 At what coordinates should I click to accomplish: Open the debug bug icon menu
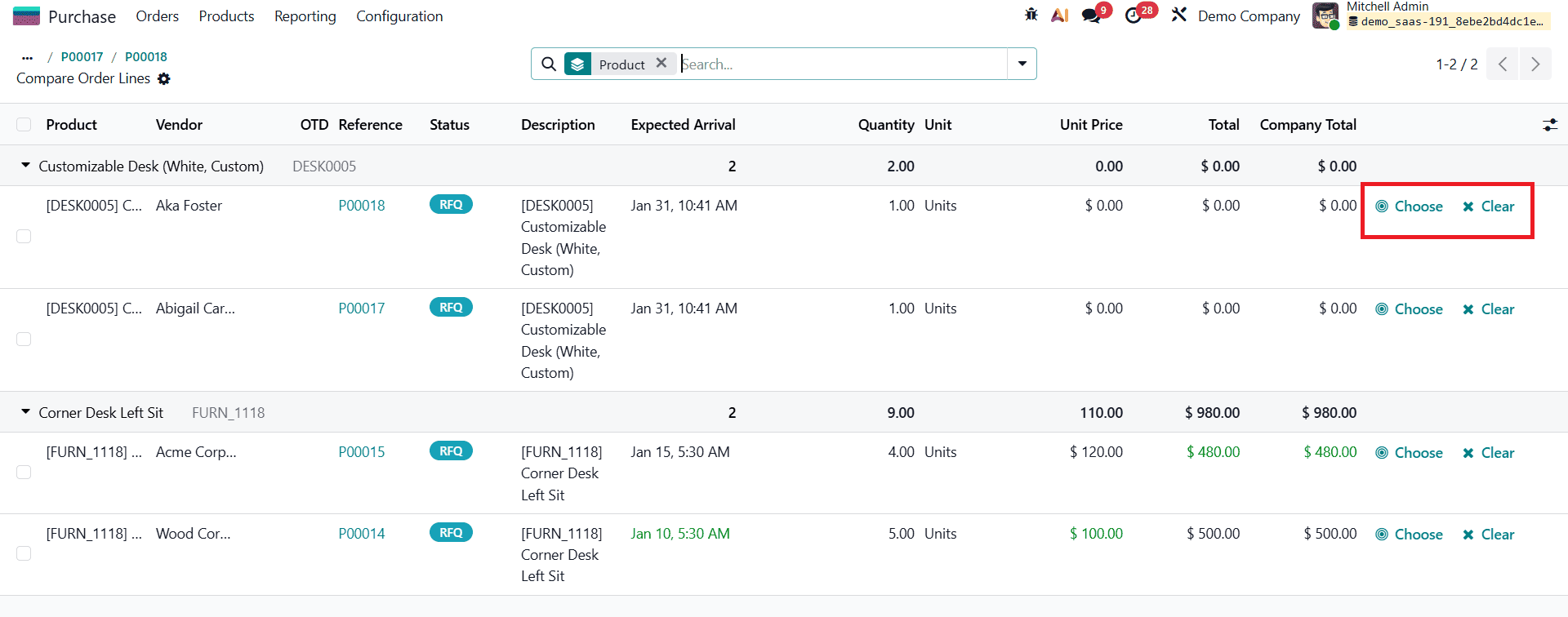coord(1031,15)
